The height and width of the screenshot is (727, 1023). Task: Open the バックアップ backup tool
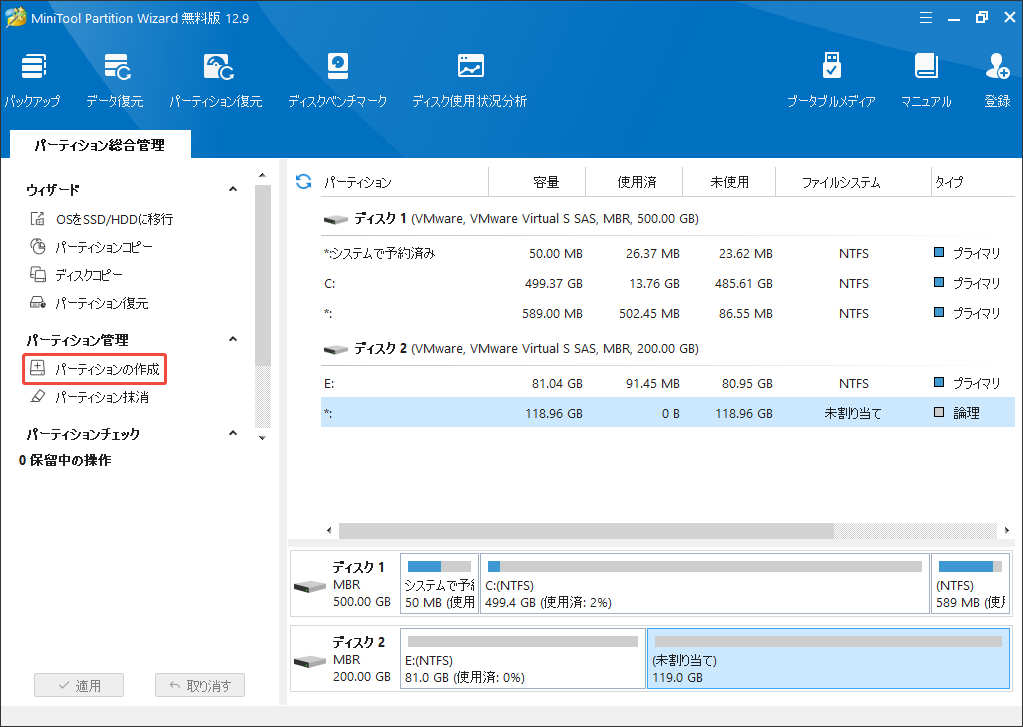click(33, 80)
